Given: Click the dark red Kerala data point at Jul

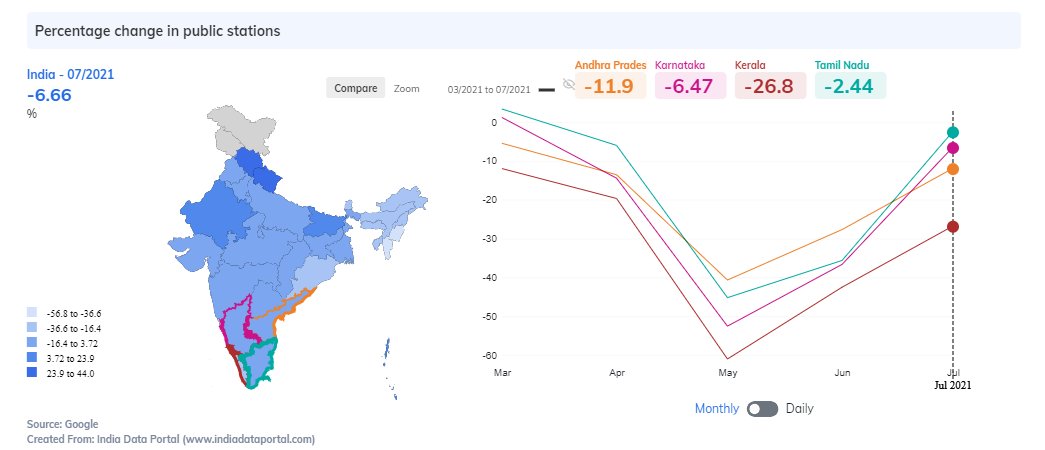Looking at the screenshot, I should point(953,227).
